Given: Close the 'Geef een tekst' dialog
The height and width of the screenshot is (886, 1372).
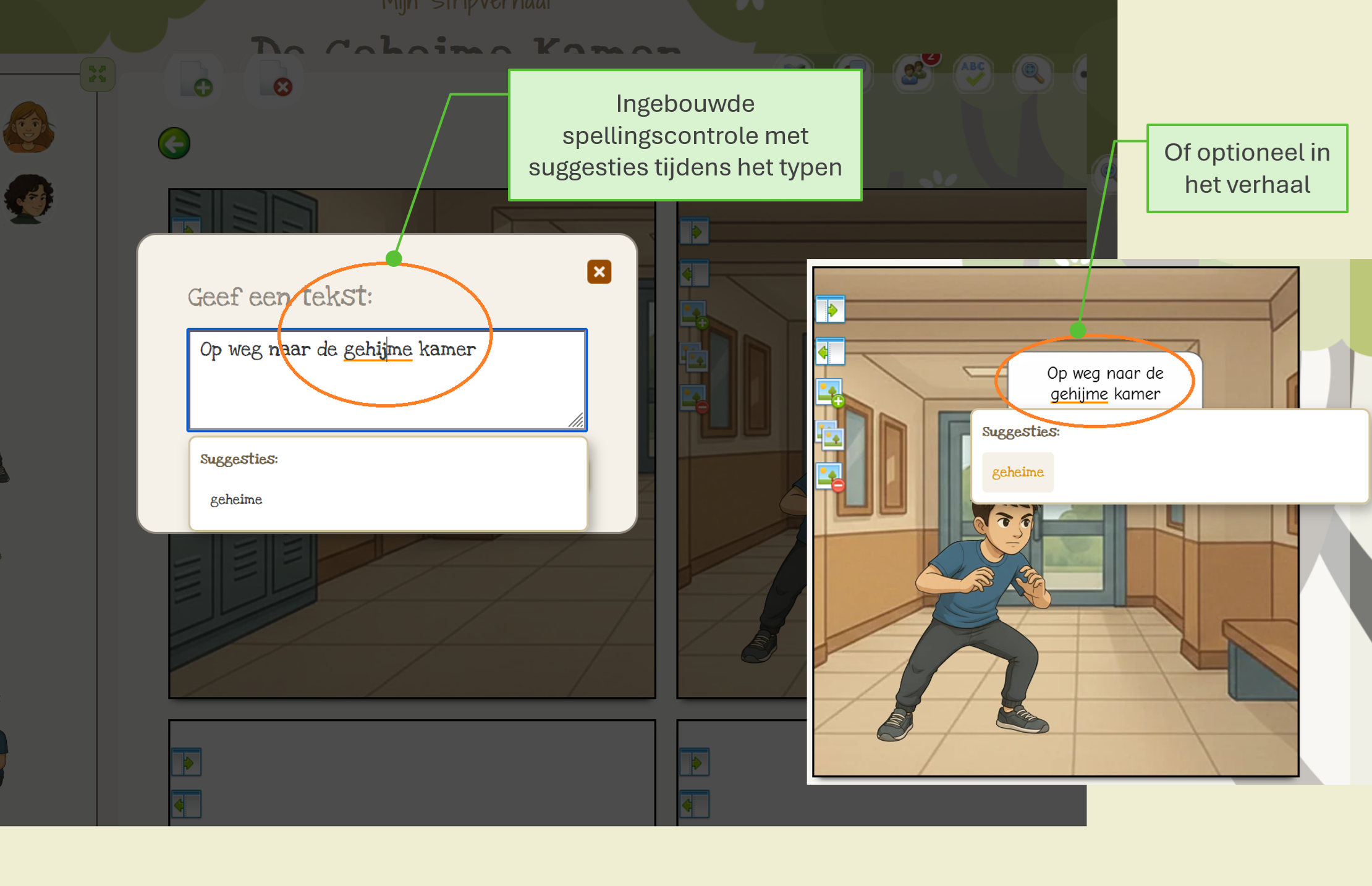Looking at the screenshot, I should (598, 272).
